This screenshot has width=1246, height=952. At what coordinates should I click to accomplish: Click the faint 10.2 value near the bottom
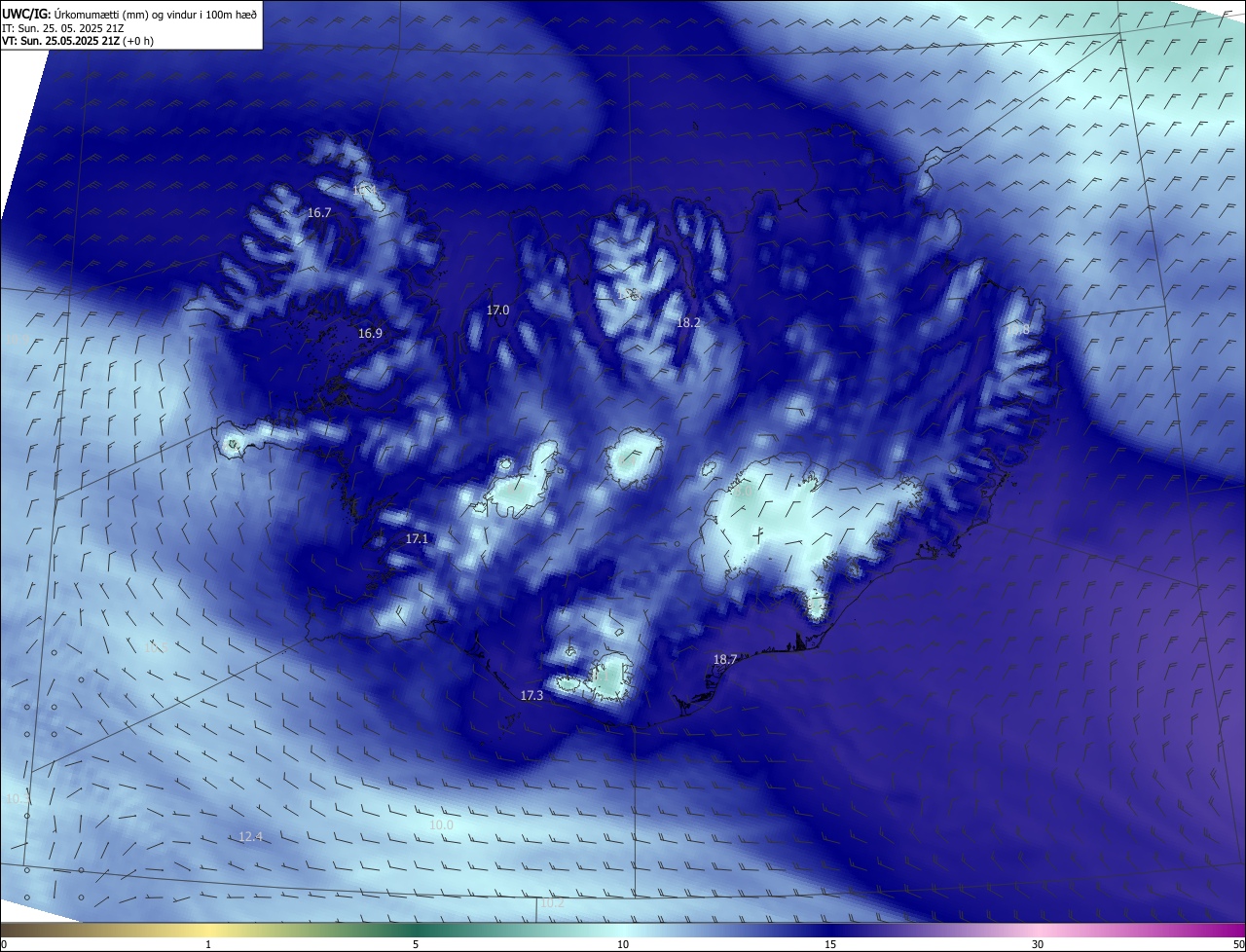(552, 902)
